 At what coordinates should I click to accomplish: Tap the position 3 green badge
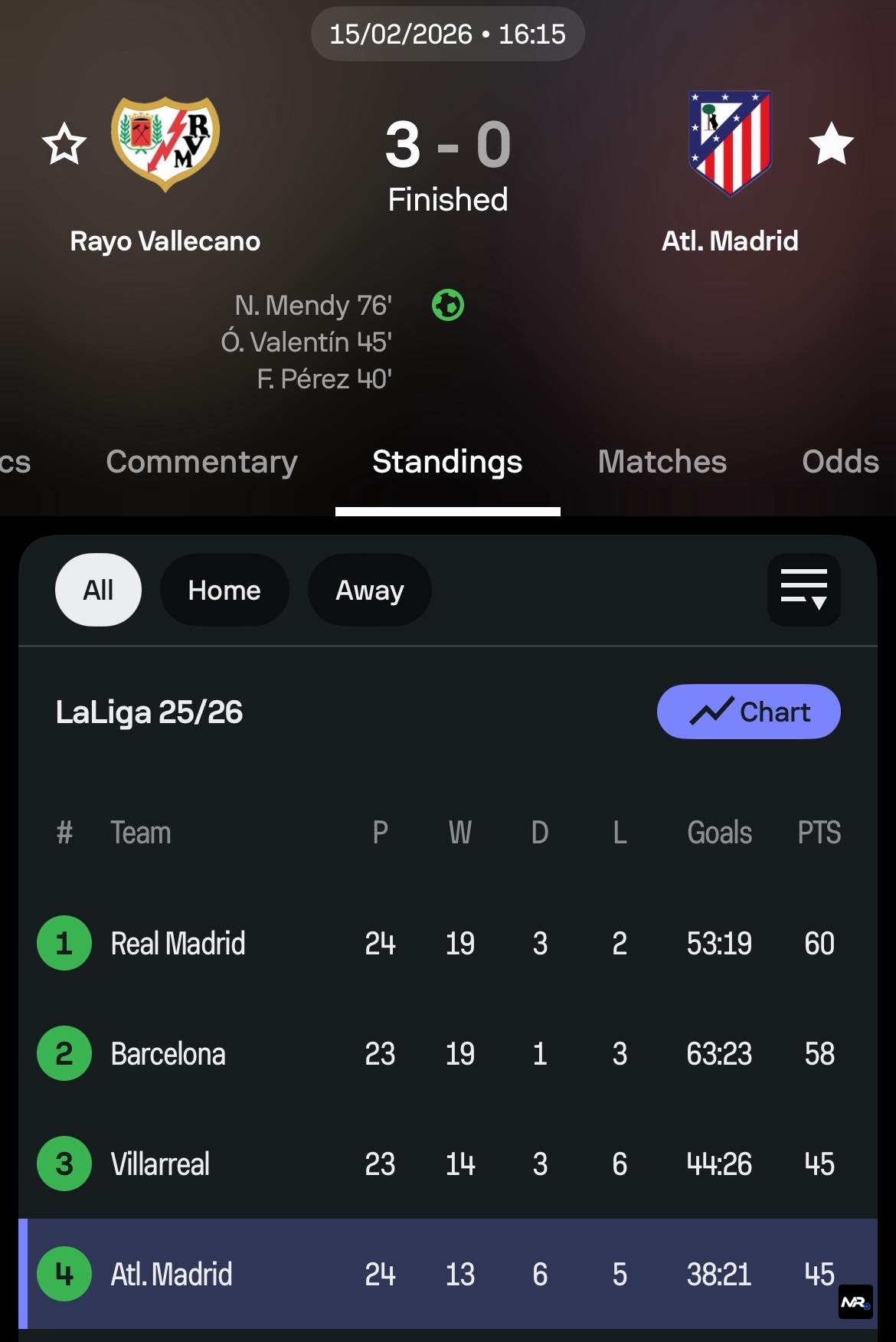pos(64,1164)
